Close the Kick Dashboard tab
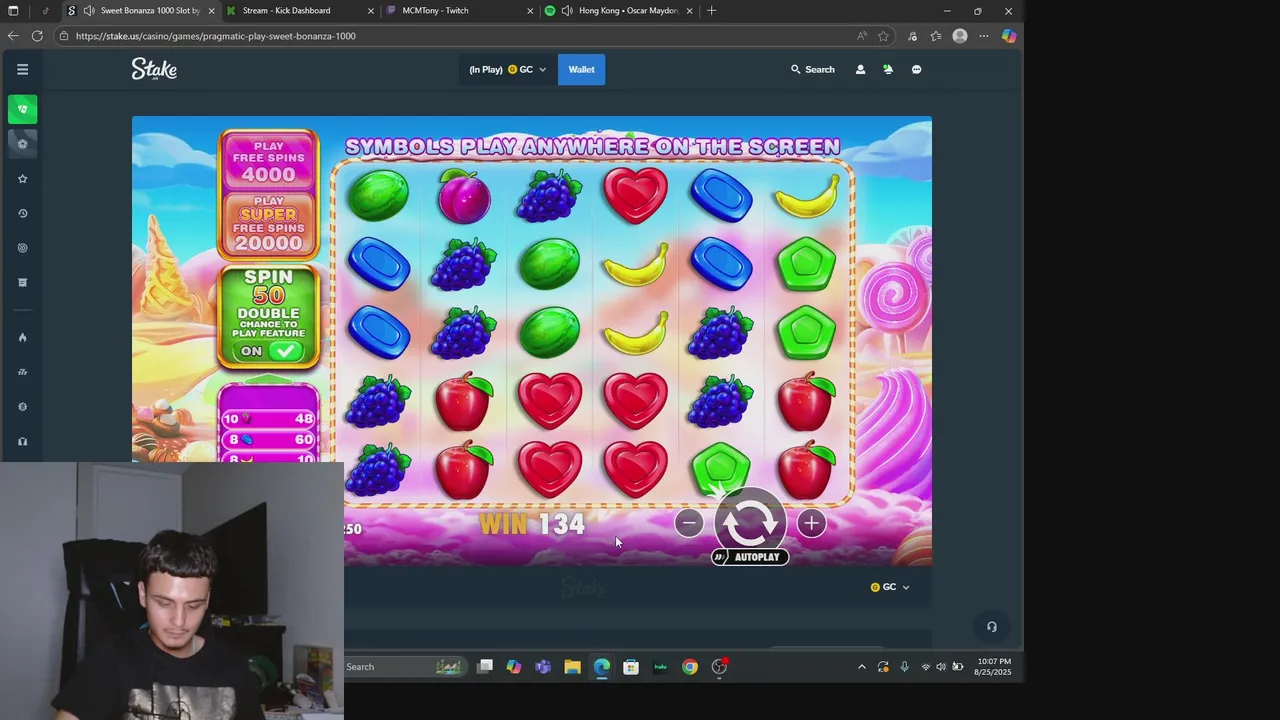 371,11
